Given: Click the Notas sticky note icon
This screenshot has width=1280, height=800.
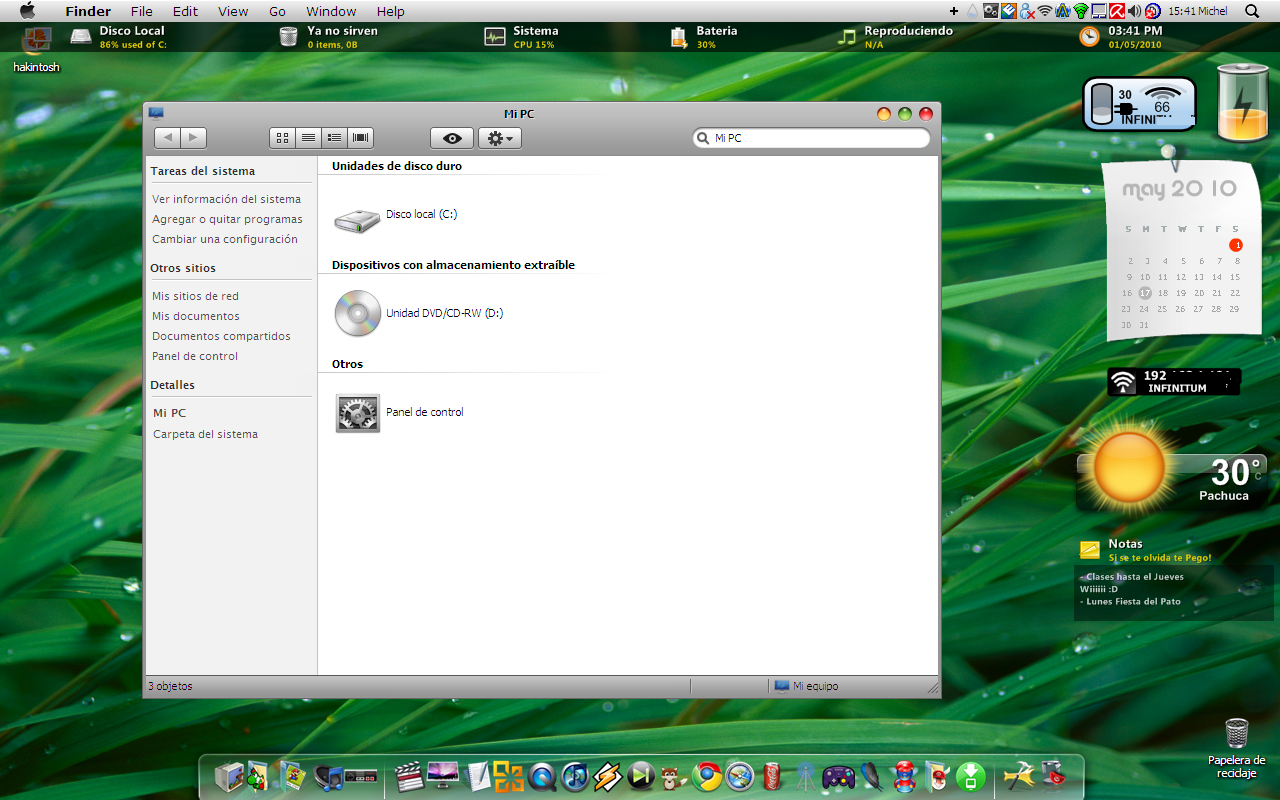Looking at the screenshot, I should pyautogui.click(x=1090, y=550).
